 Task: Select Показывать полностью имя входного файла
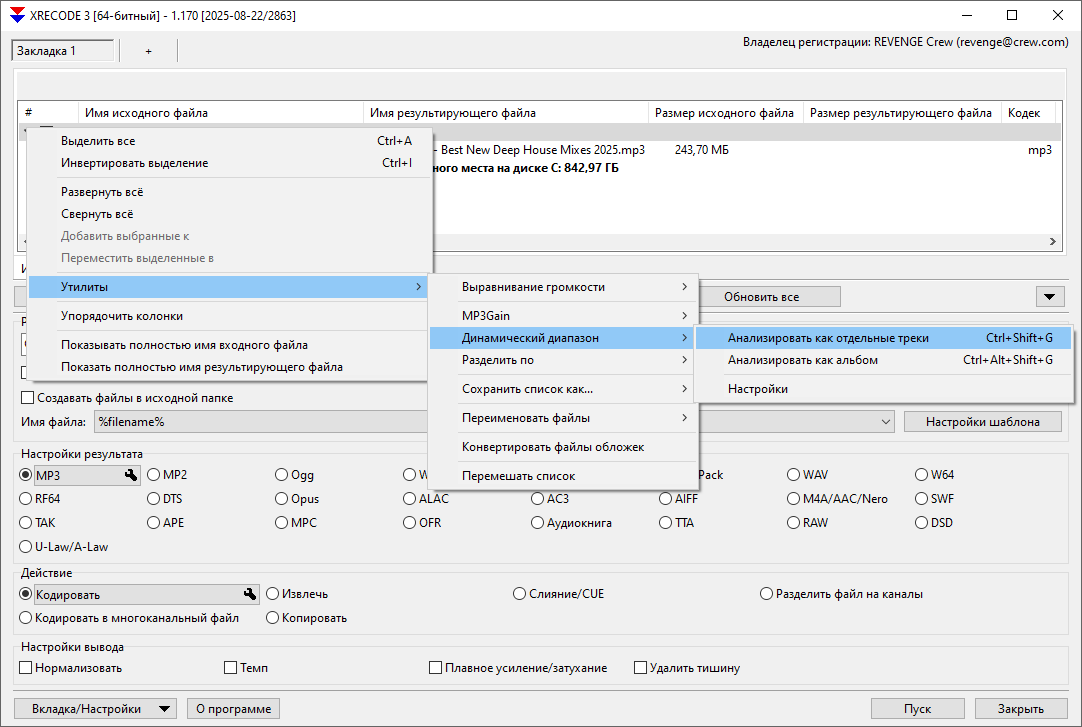tap(228, 345)
